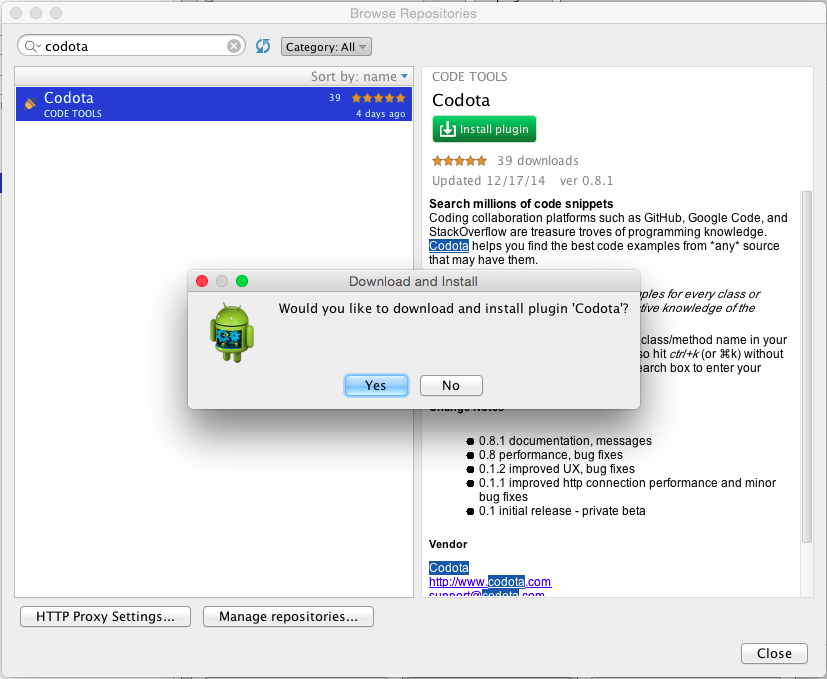Click the 'ver 0.8.1' version text
The width and height of the screenshot is (827, 679).
pyautogui.click(x=586, y=181)
